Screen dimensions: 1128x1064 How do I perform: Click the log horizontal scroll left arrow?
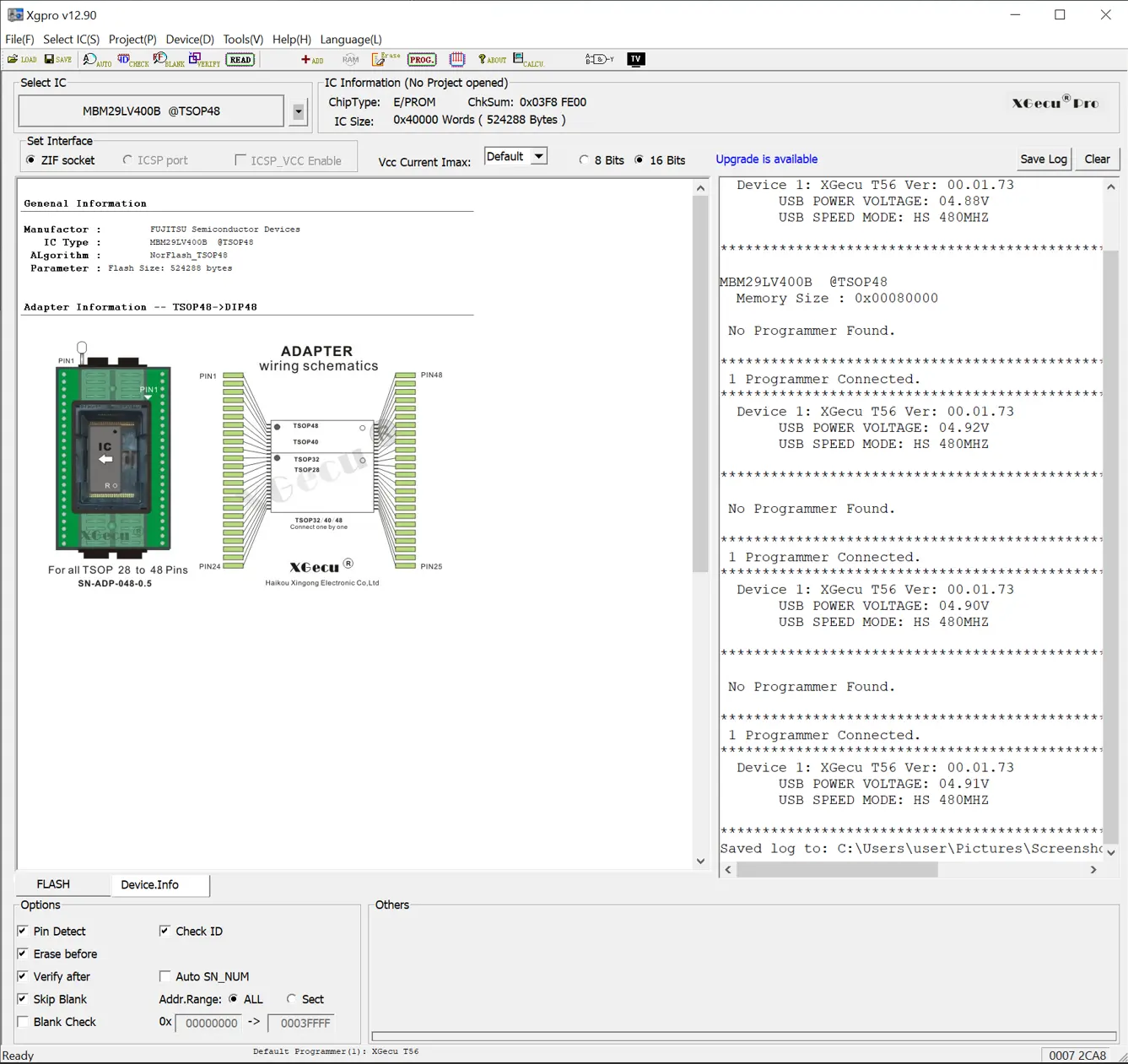point(728,870)
